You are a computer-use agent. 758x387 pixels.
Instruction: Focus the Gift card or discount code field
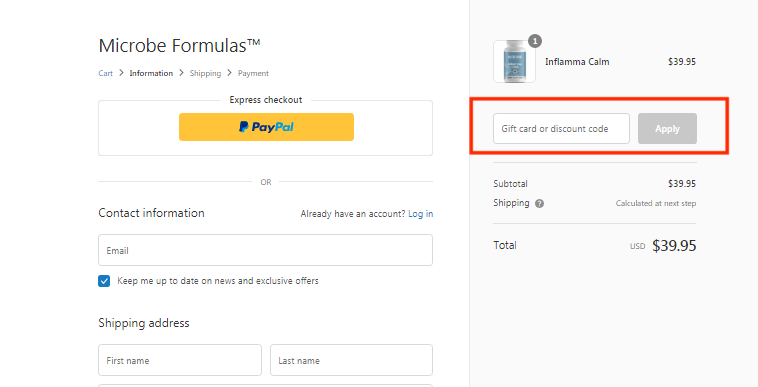pos(561,129)
